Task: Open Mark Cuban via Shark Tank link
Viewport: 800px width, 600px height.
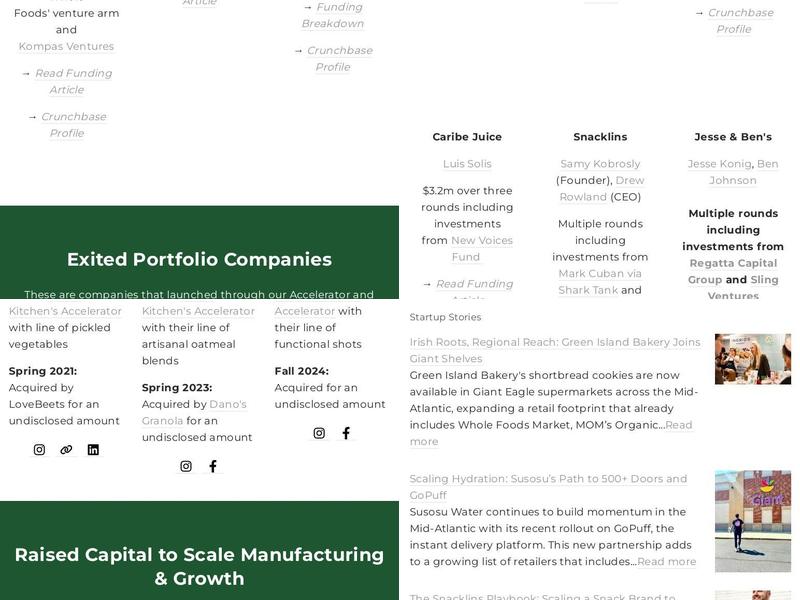Action: point(600,282)
